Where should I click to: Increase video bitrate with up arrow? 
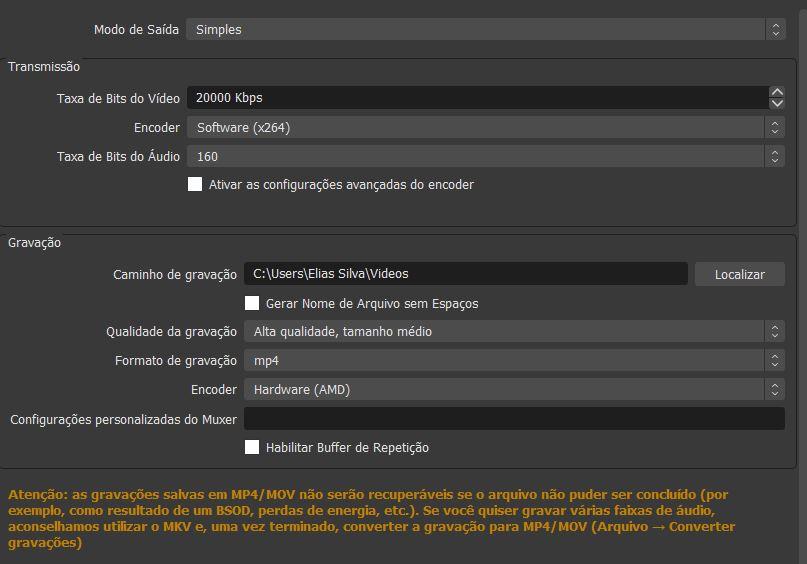(x=777, y=92)
